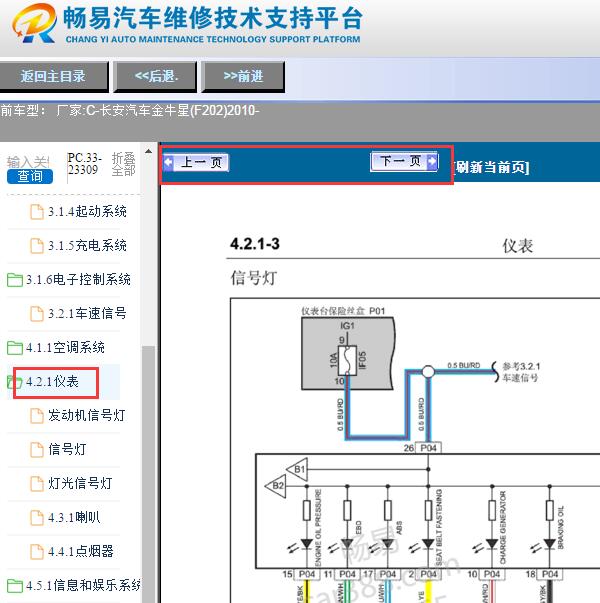Focus the keyword search input field
This screenshot has width=600, height=603.
click(28, 162)
